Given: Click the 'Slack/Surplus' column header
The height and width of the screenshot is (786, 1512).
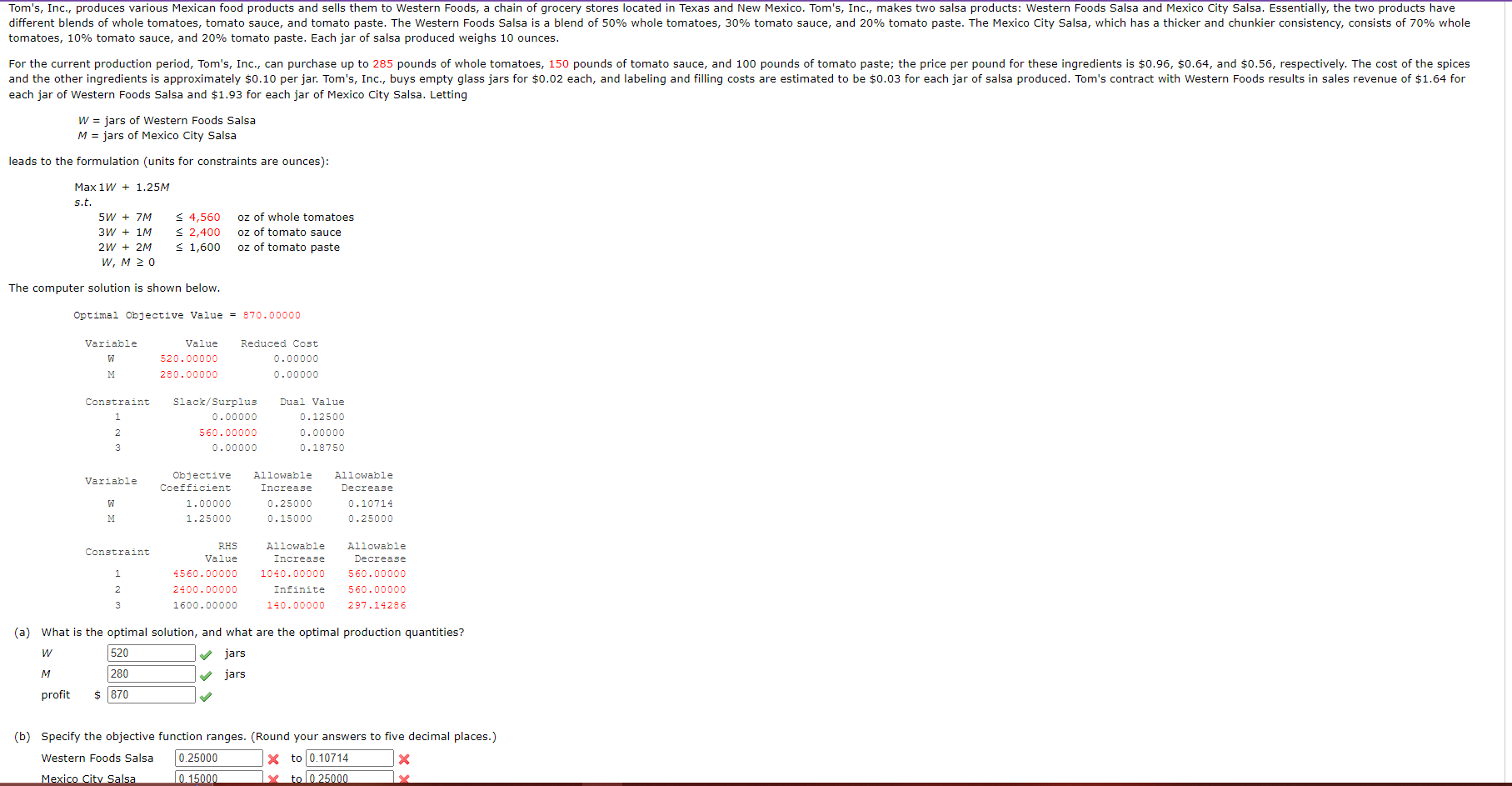Looking at the screenshot, I should pos(215,403).
